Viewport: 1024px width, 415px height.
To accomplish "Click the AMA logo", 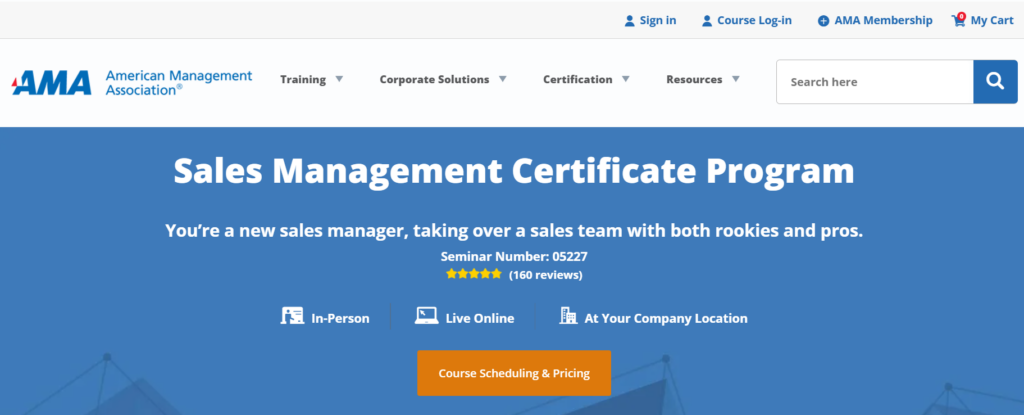I will pyautogui.click(x=52, y=83).
